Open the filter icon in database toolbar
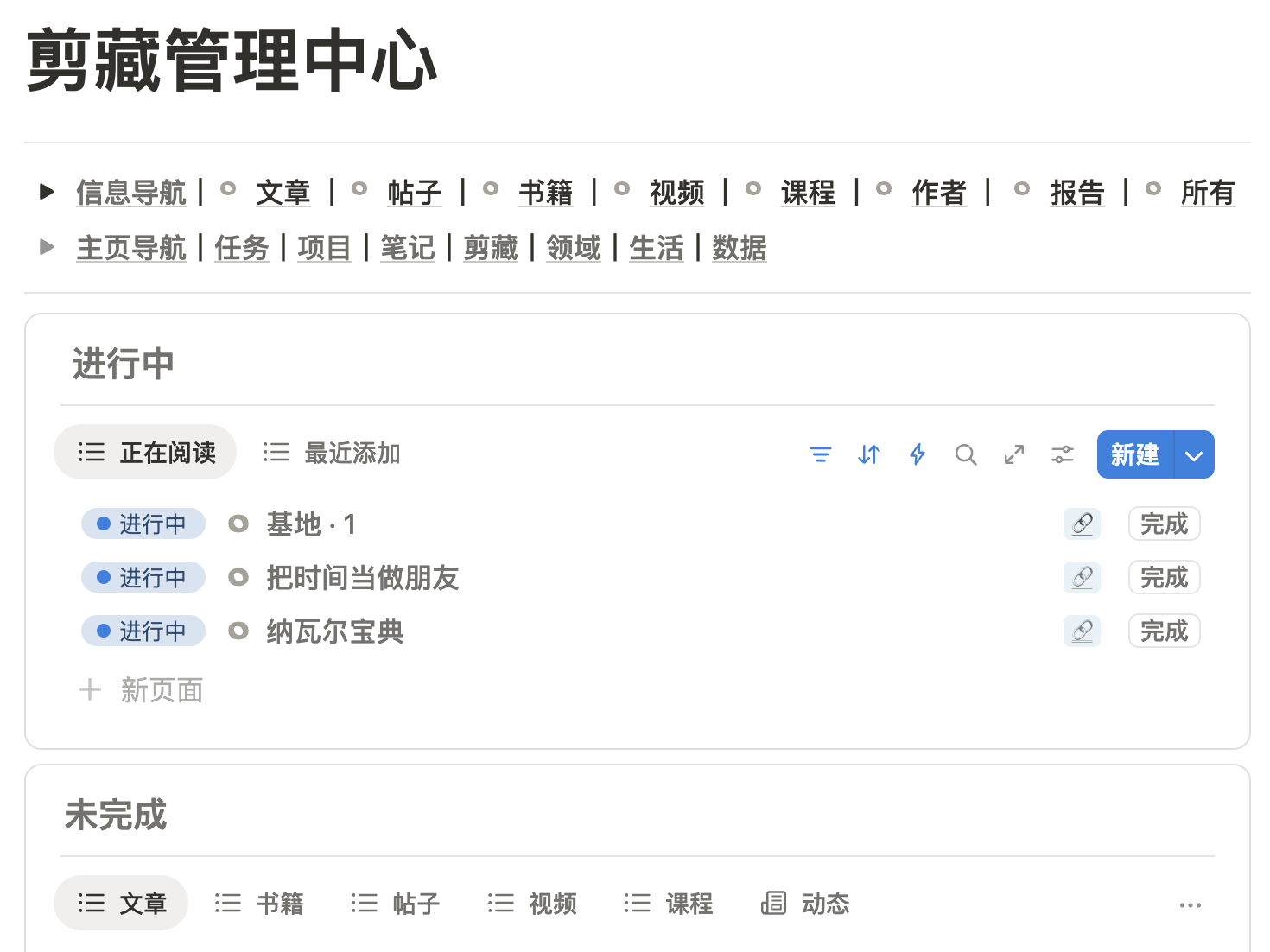Viewport: 1270px width, 952px height. (x=820, y=454)
